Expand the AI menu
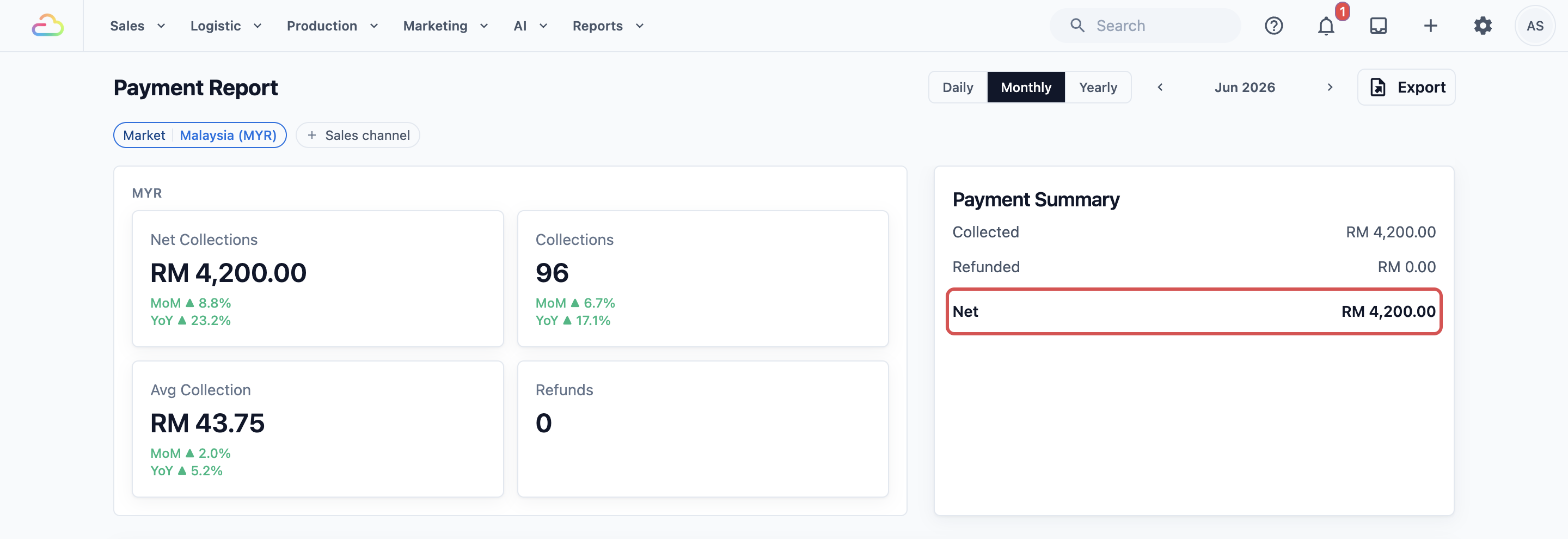1568x539 pixels. pos(530,26)
